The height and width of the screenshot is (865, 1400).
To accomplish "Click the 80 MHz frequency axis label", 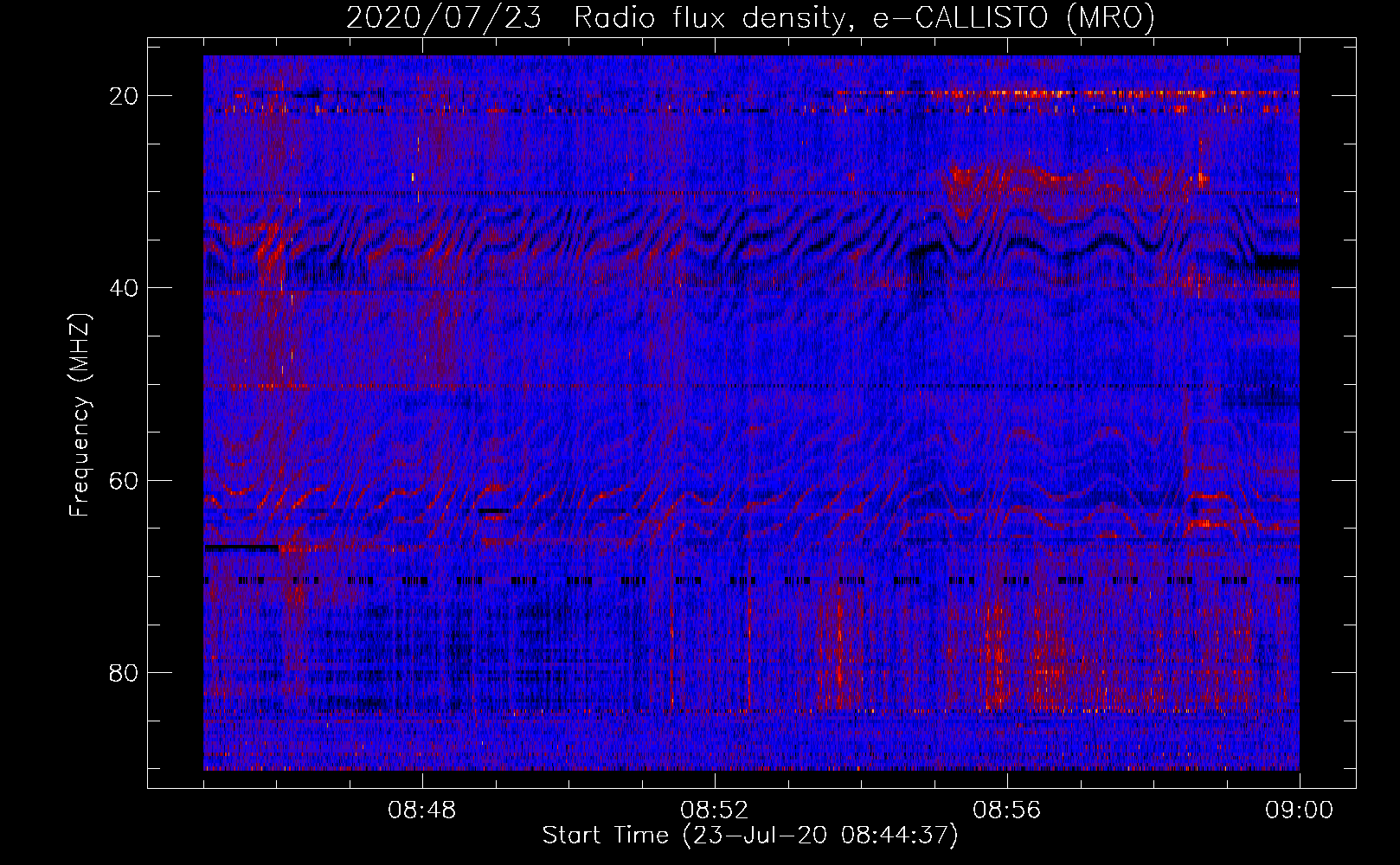I will pos(125,672).
